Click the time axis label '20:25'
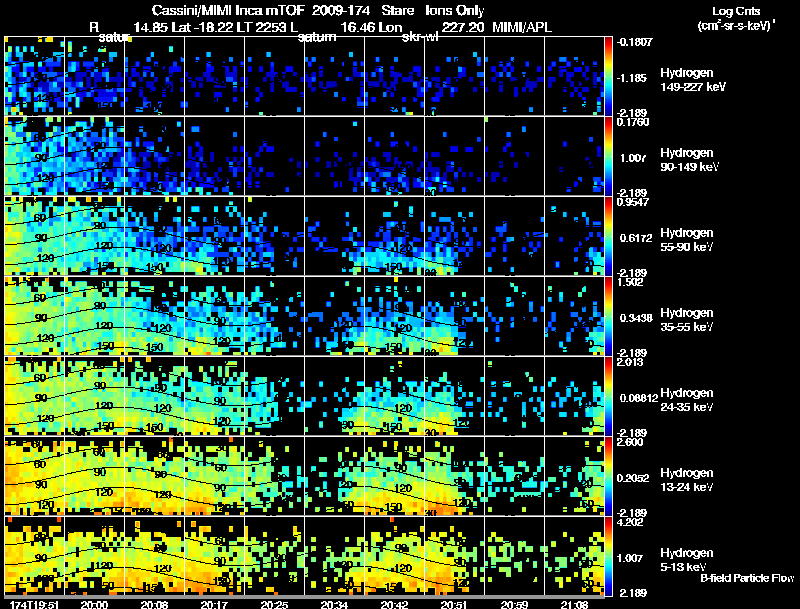The image size is (800, 609). [x=274, y=604]
